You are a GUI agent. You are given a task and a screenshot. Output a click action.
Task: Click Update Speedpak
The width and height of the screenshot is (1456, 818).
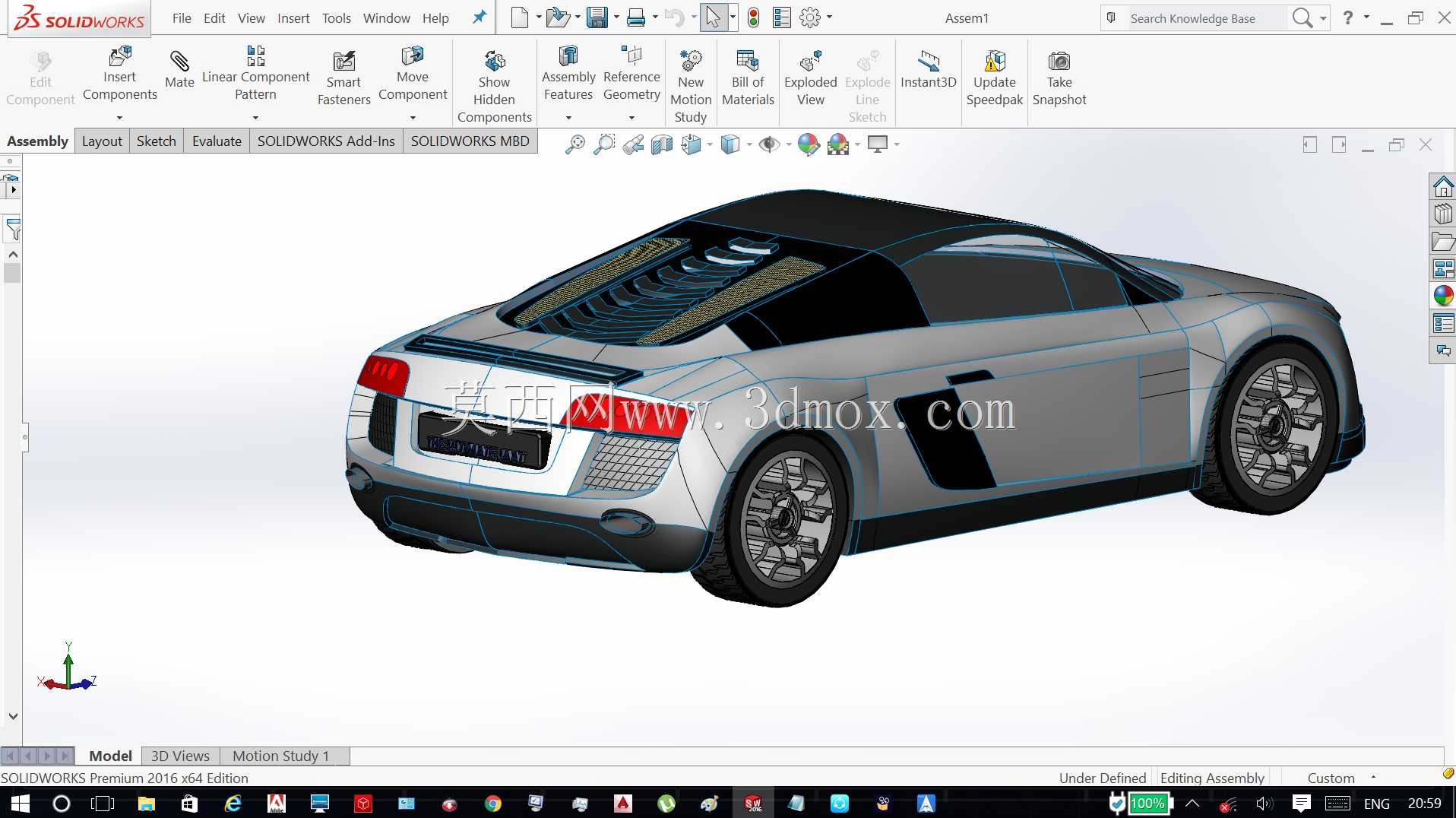995,78
